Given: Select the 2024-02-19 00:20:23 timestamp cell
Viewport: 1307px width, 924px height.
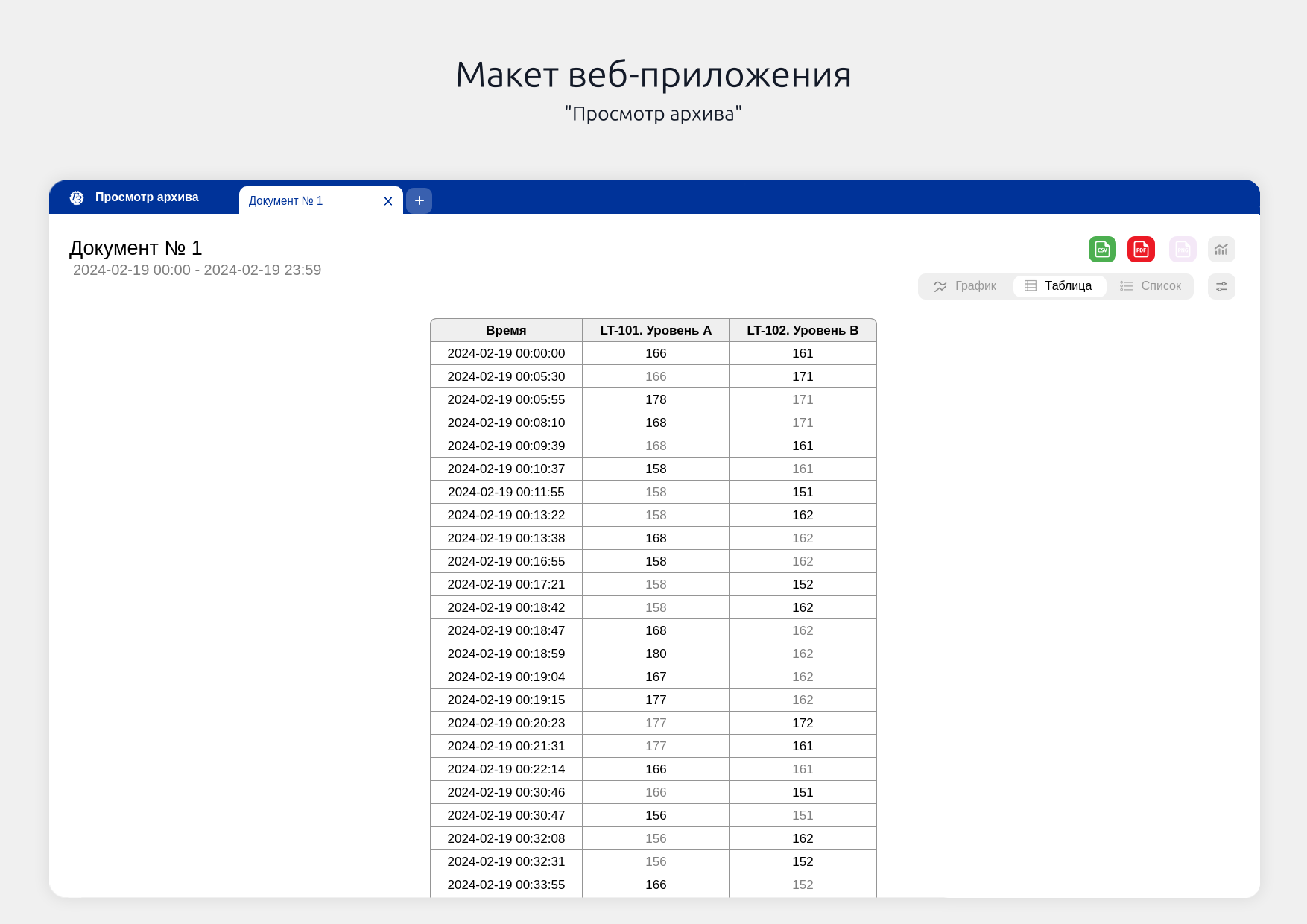Looking at the screenshot, I should click(x=506, y=723).
